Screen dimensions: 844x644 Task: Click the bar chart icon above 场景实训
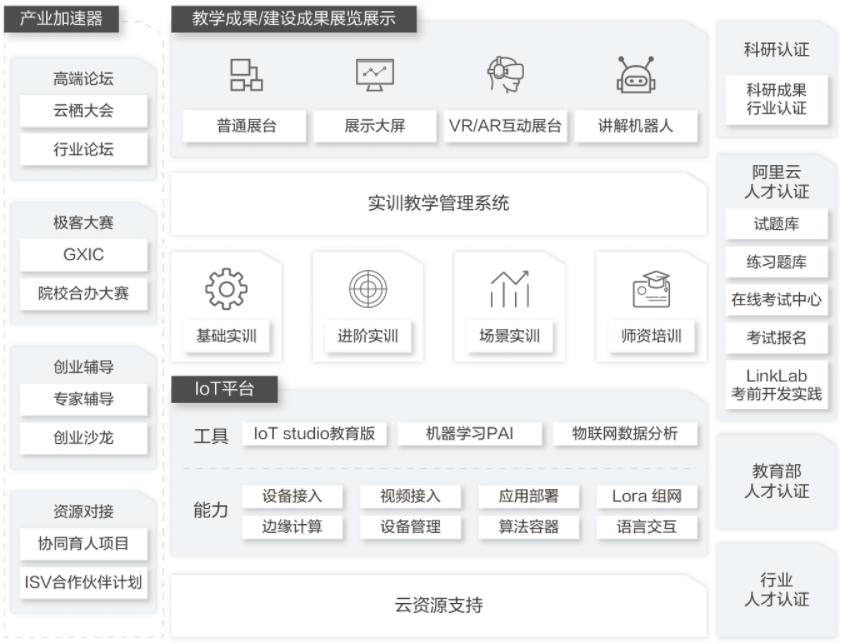pos(509,289)
